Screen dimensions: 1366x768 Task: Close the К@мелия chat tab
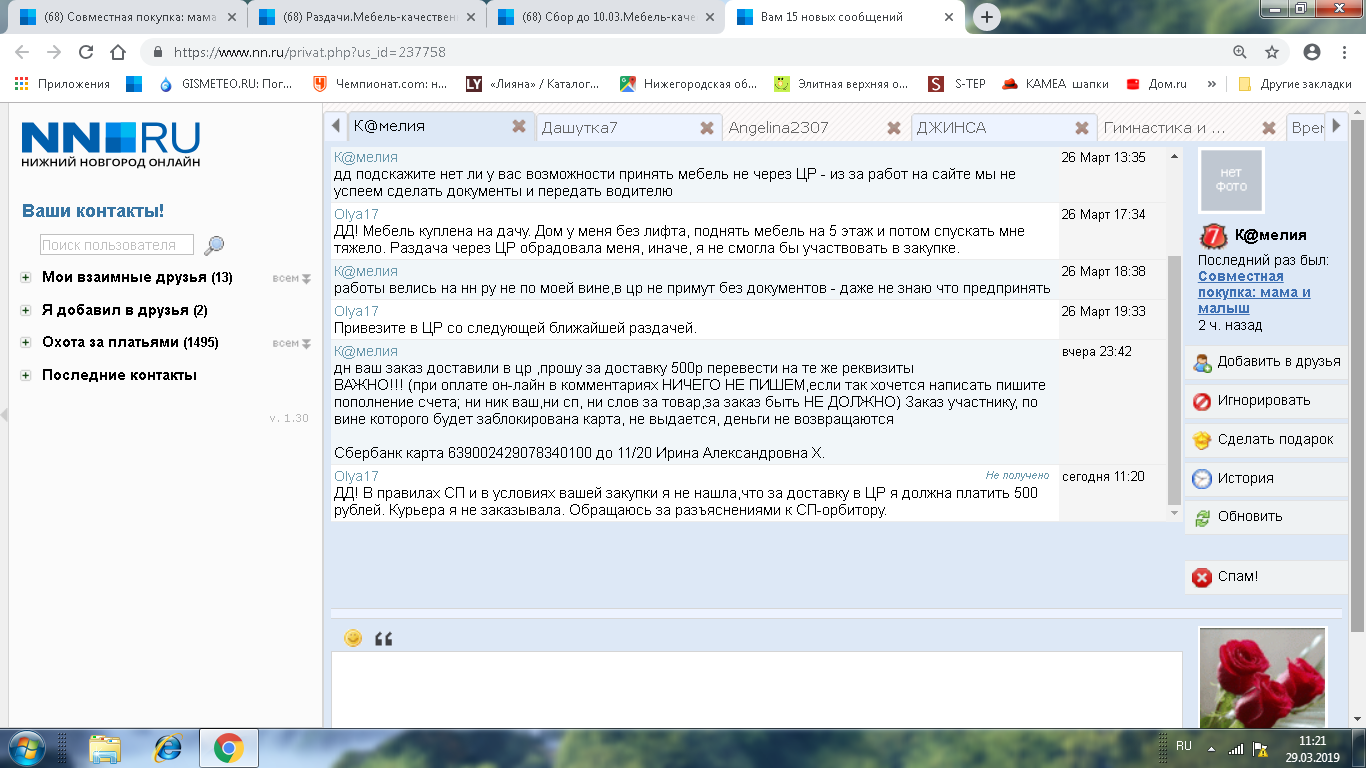tap(519, 127)
